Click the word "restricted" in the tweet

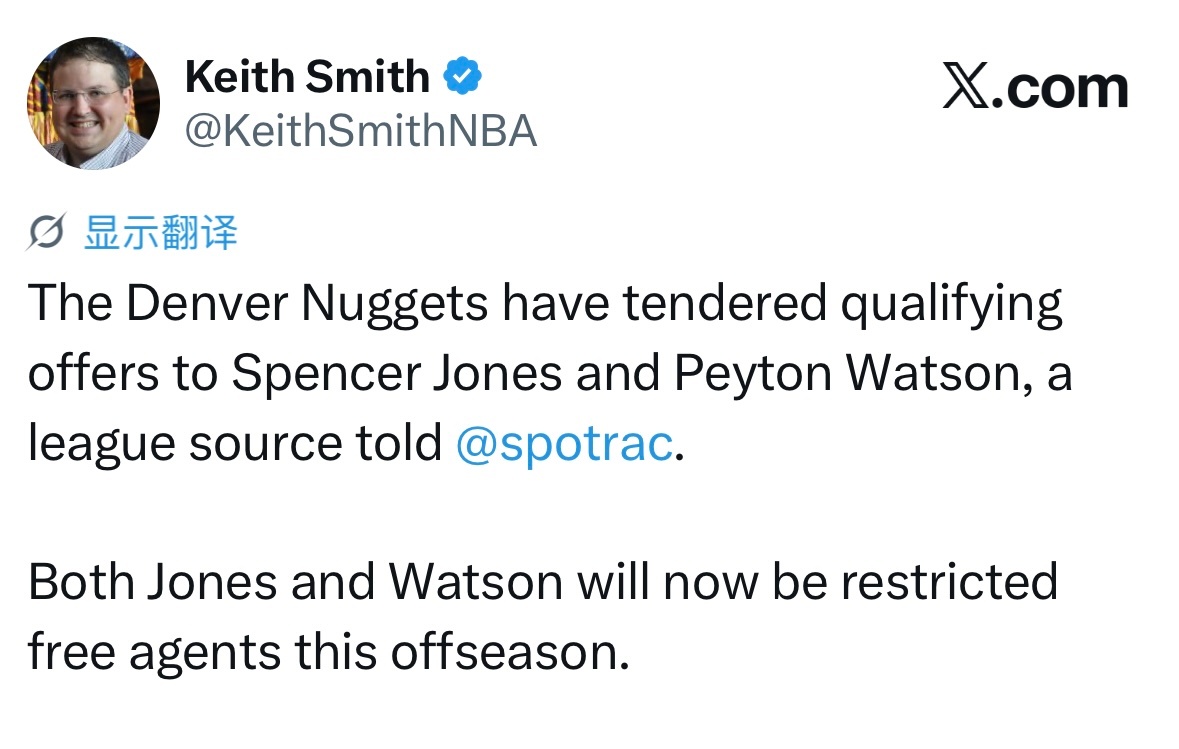(949, 582)
